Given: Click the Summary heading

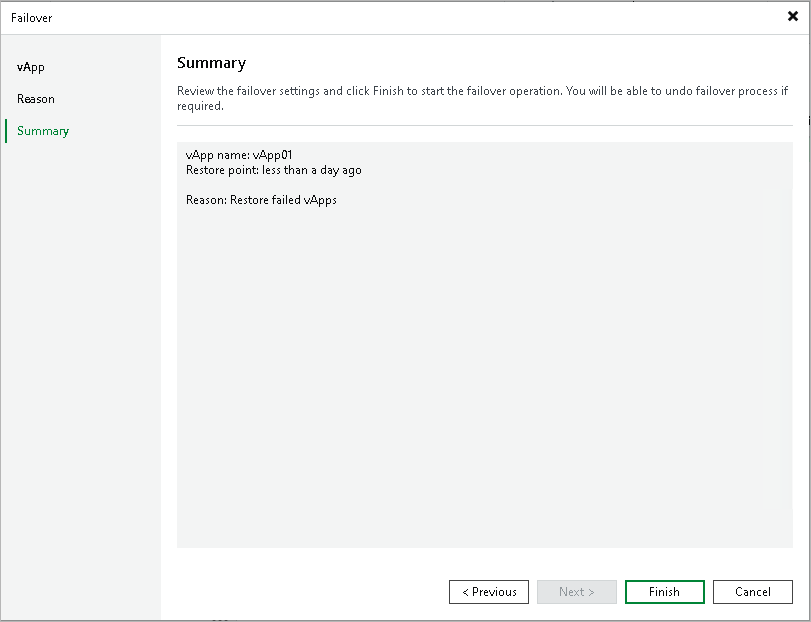Looking at the screenshot, I should click(212, 63).
